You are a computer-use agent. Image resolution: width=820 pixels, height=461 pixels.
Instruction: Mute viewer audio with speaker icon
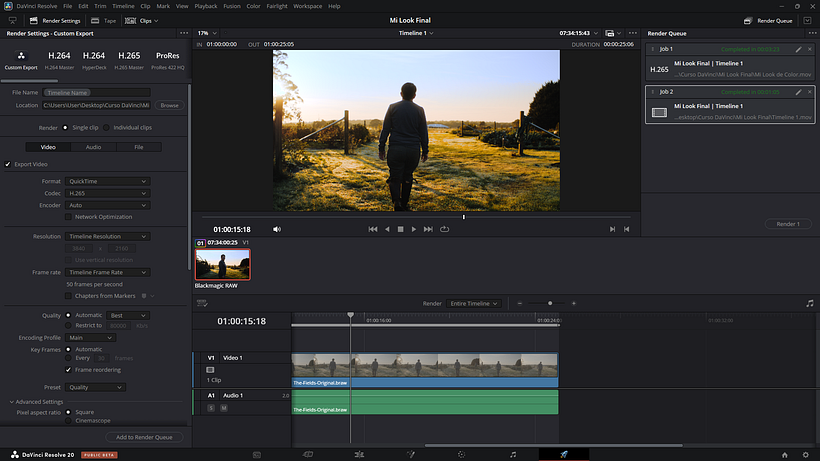277,229
